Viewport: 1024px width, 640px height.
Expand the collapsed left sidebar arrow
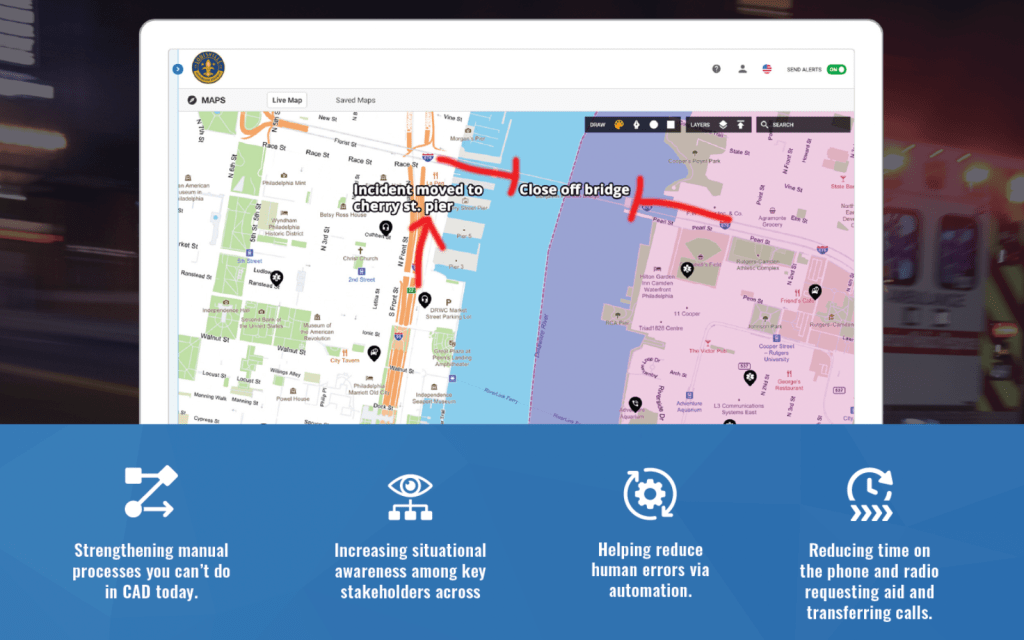(x=177, y=69)
